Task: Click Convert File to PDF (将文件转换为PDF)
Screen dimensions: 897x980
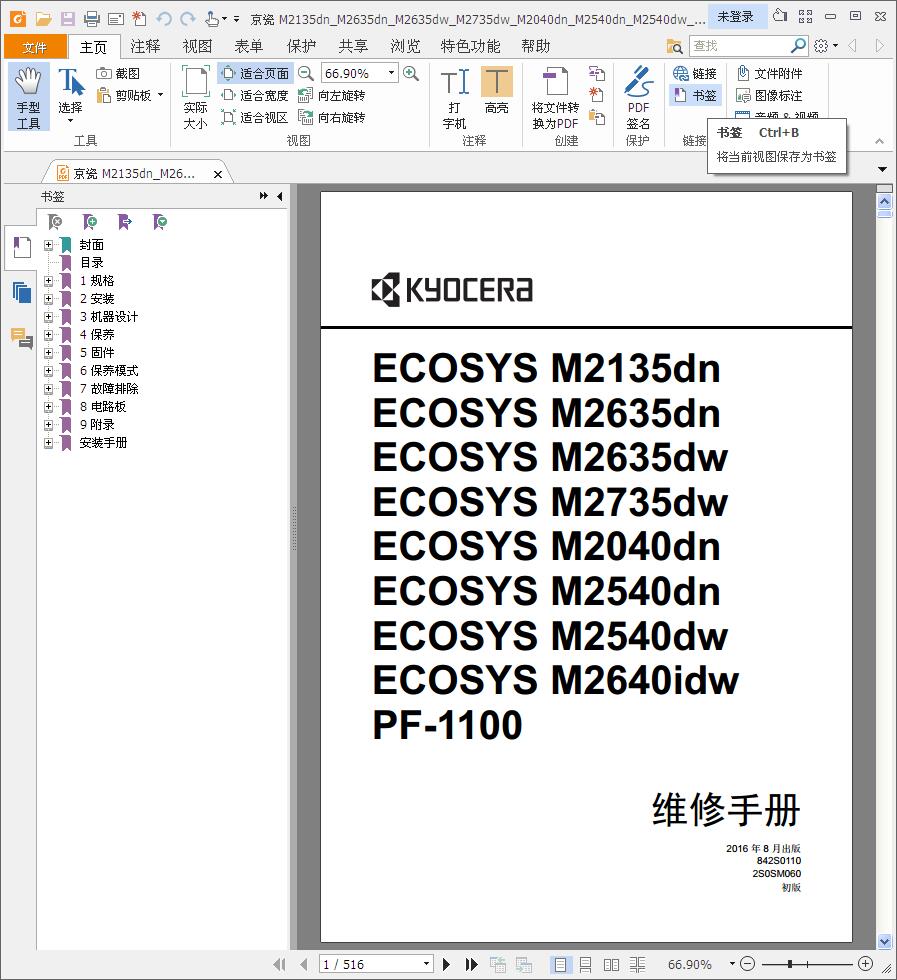Action: tap(555, 97)
